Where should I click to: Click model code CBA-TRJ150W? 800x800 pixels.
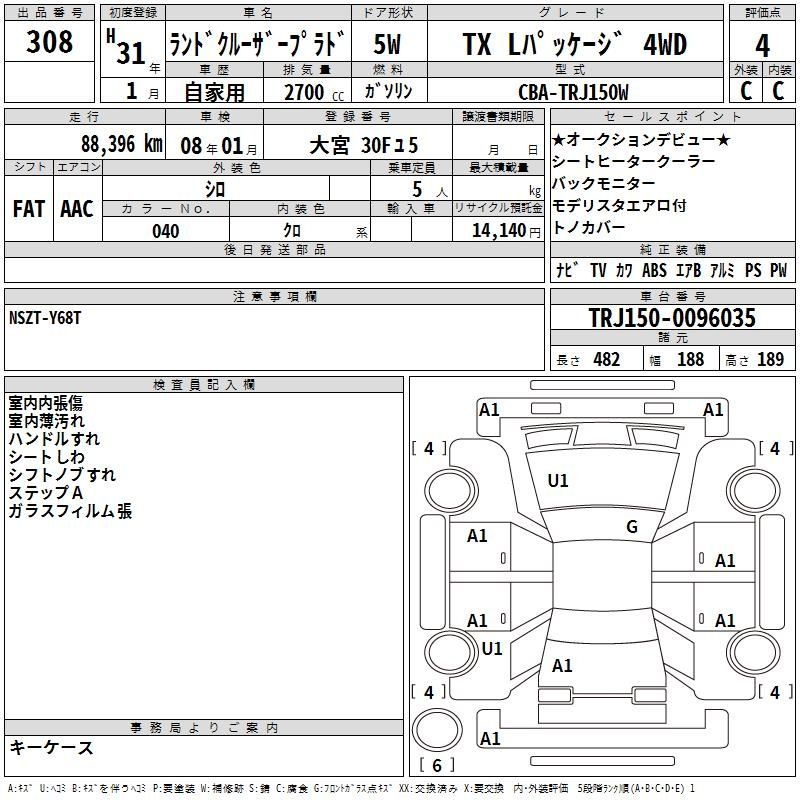coord(573,92)
